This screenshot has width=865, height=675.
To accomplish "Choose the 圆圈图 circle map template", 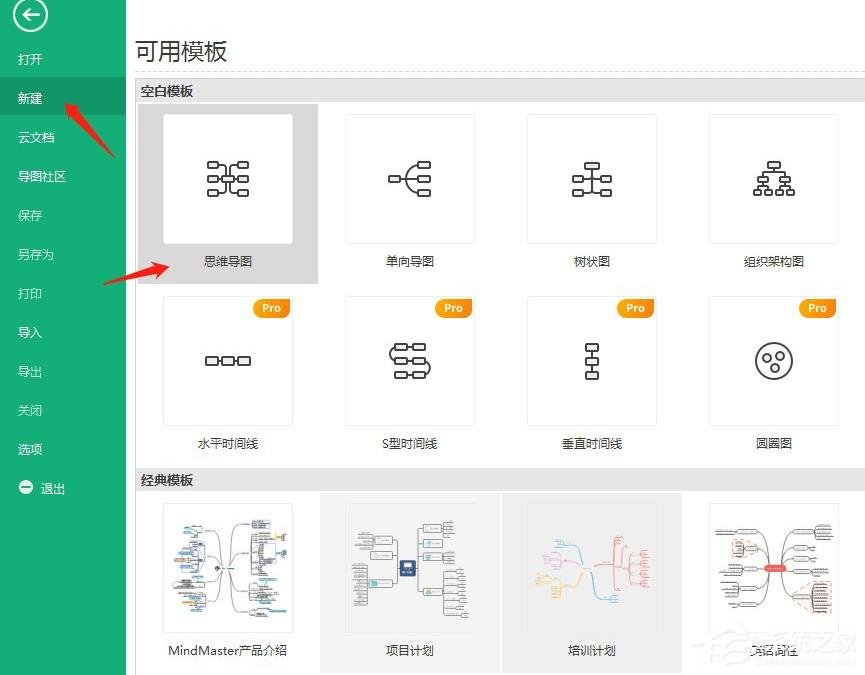I will [773, 360].
